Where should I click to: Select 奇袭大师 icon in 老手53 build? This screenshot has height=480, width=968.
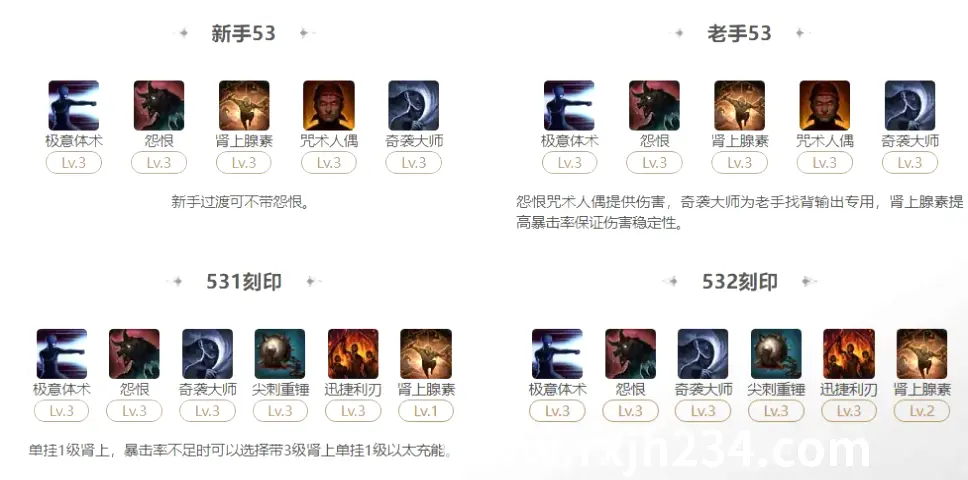pyautogui.click(x=909, y=106)
